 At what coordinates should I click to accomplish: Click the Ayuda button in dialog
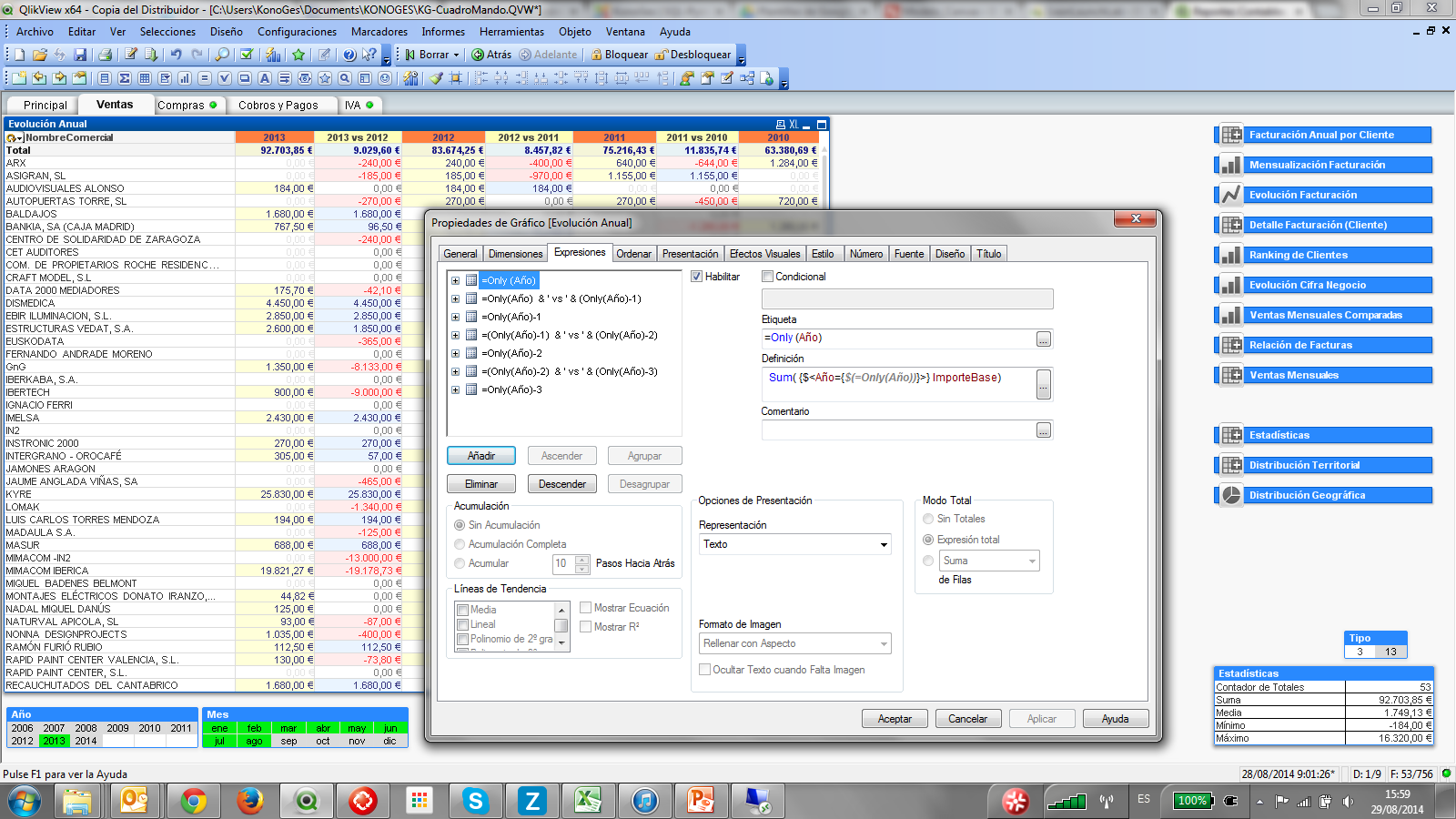click(x=1116, y=719)
